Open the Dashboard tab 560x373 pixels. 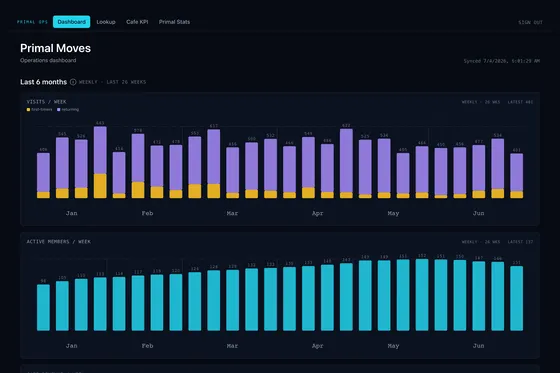[x=71, y=22]
